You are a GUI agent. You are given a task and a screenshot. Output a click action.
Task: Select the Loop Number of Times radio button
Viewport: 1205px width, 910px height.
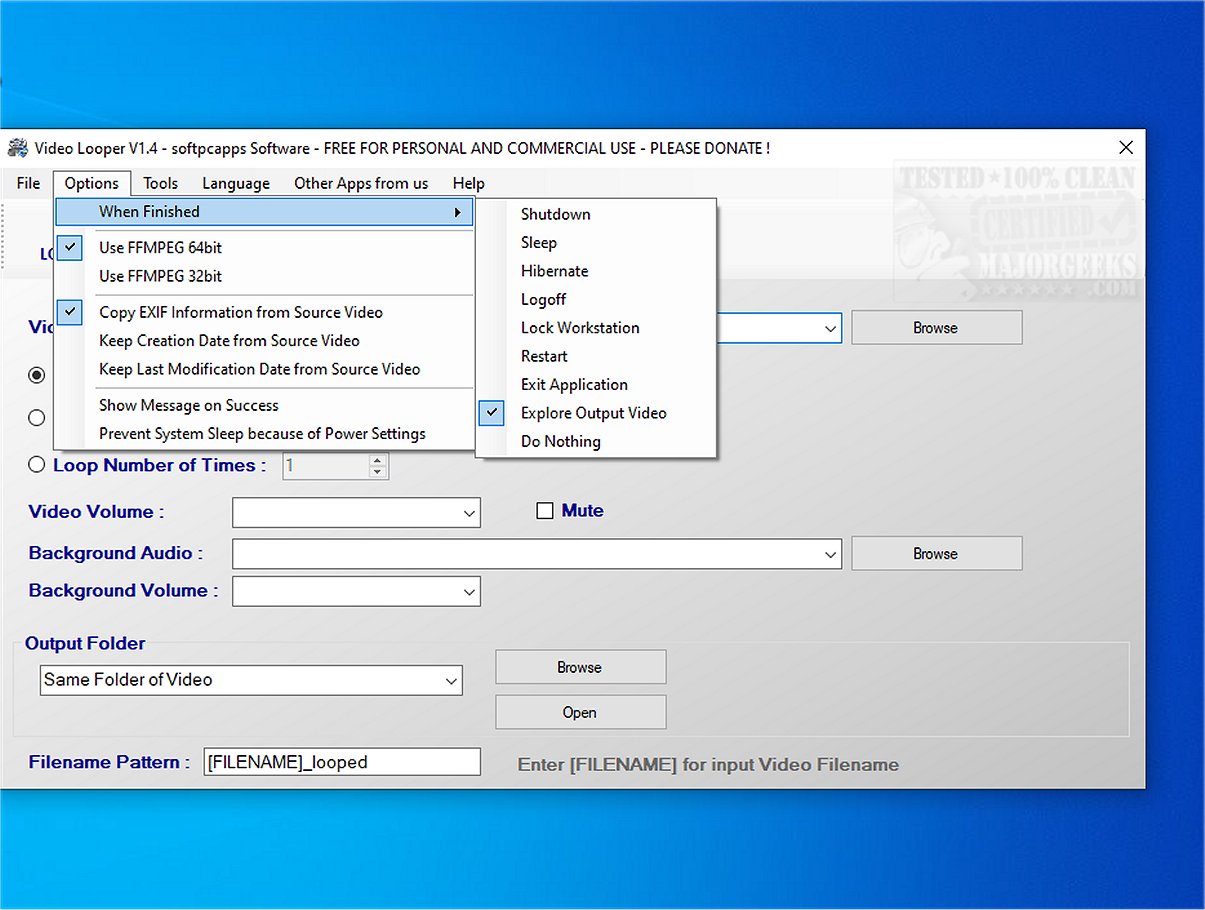[37, 465]
